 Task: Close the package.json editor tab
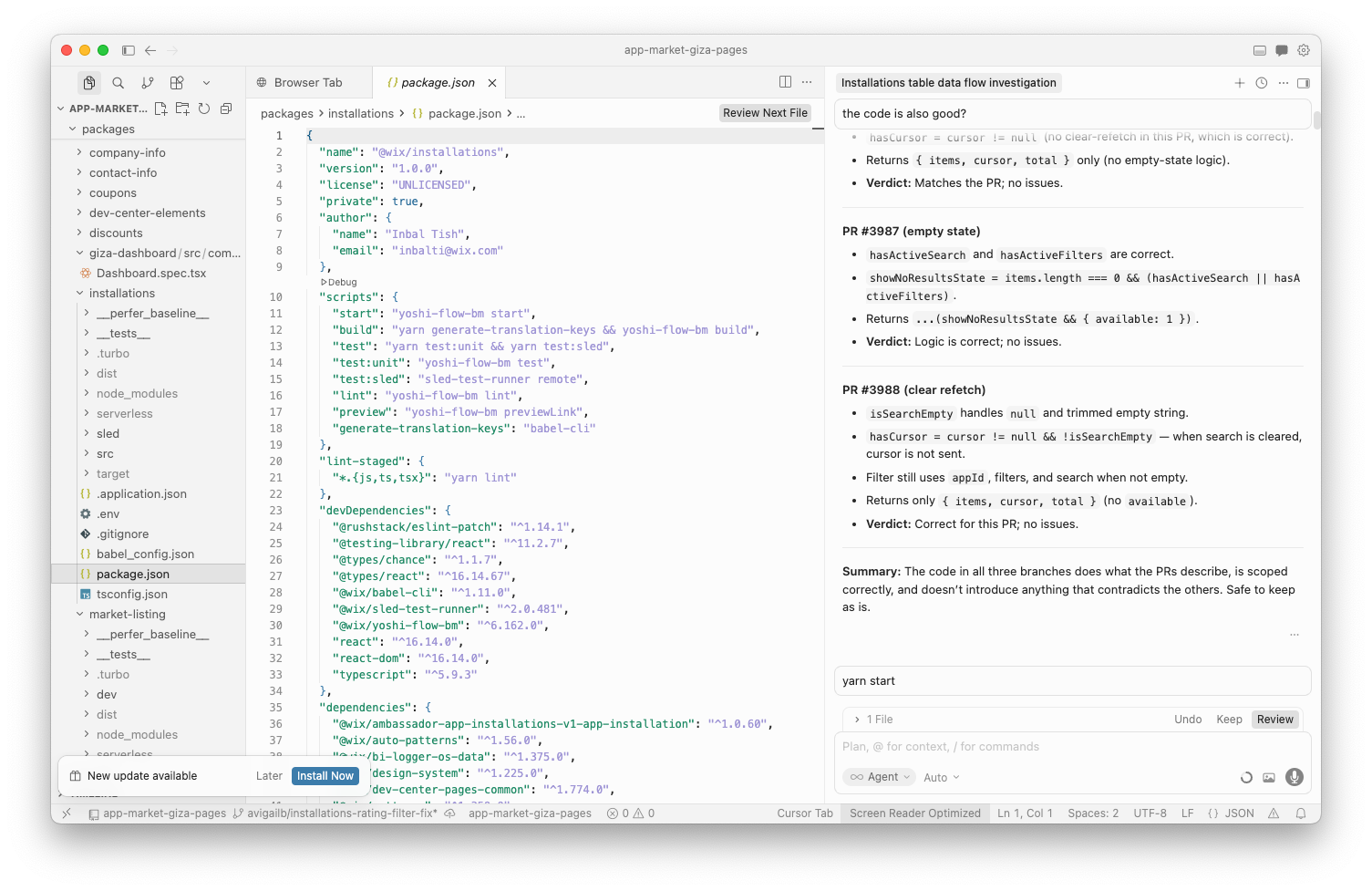pos(492,83)
